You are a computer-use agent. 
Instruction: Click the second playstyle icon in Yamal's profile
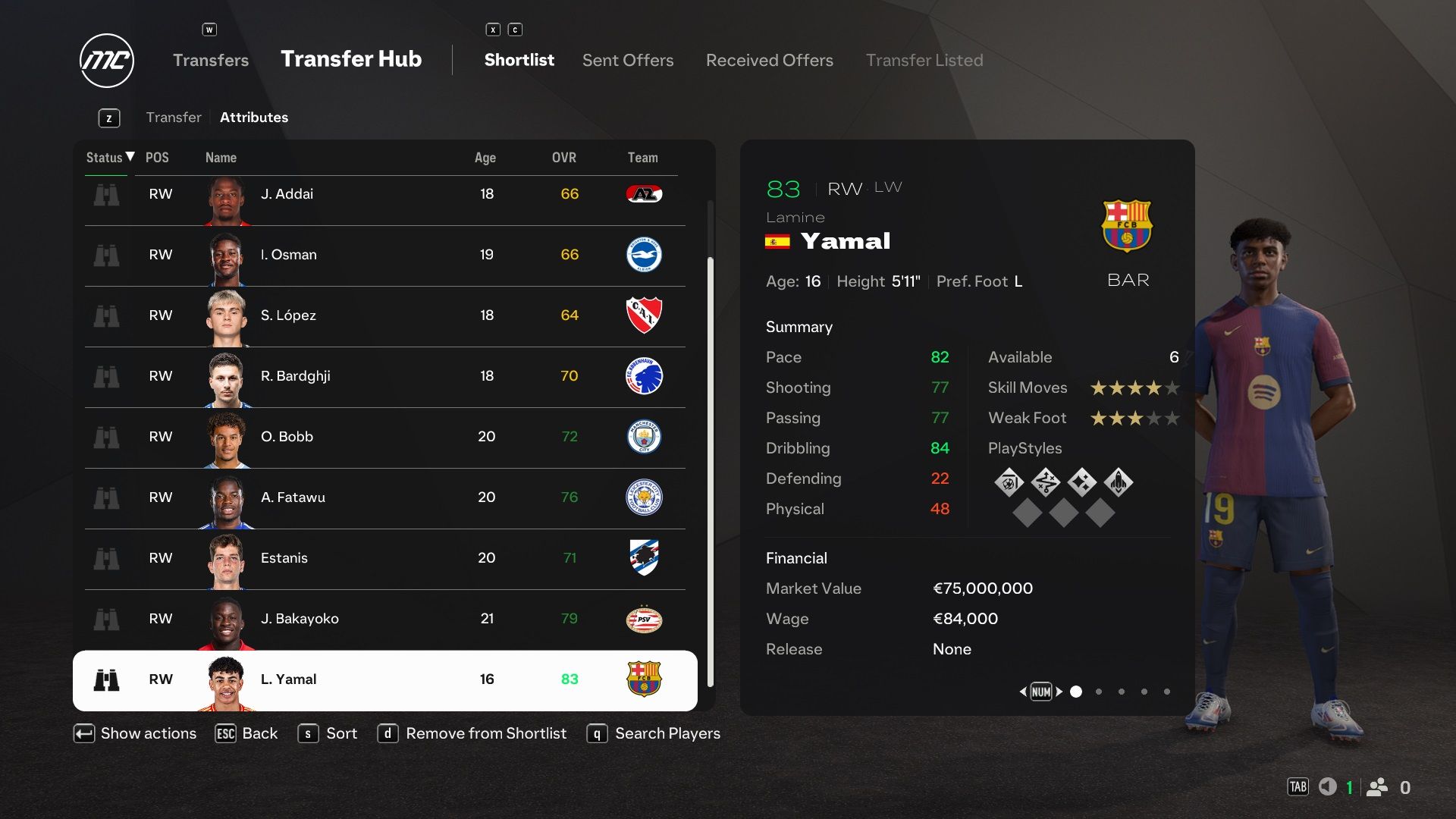pyautogui.click(x=1044, y=481)
